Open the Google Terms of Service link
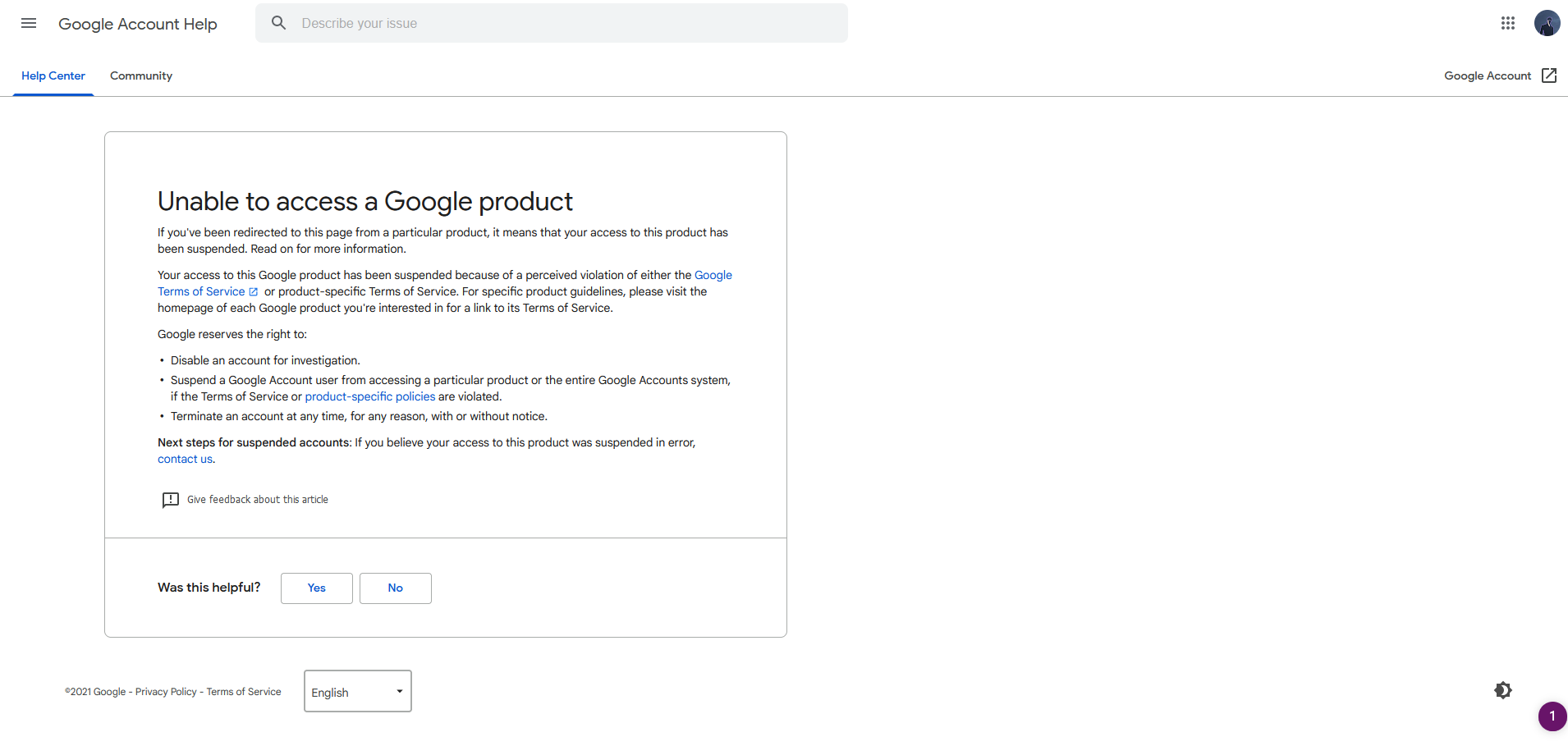The height and width of the screenshot is (746, 1568). click(x=201, y=291)
